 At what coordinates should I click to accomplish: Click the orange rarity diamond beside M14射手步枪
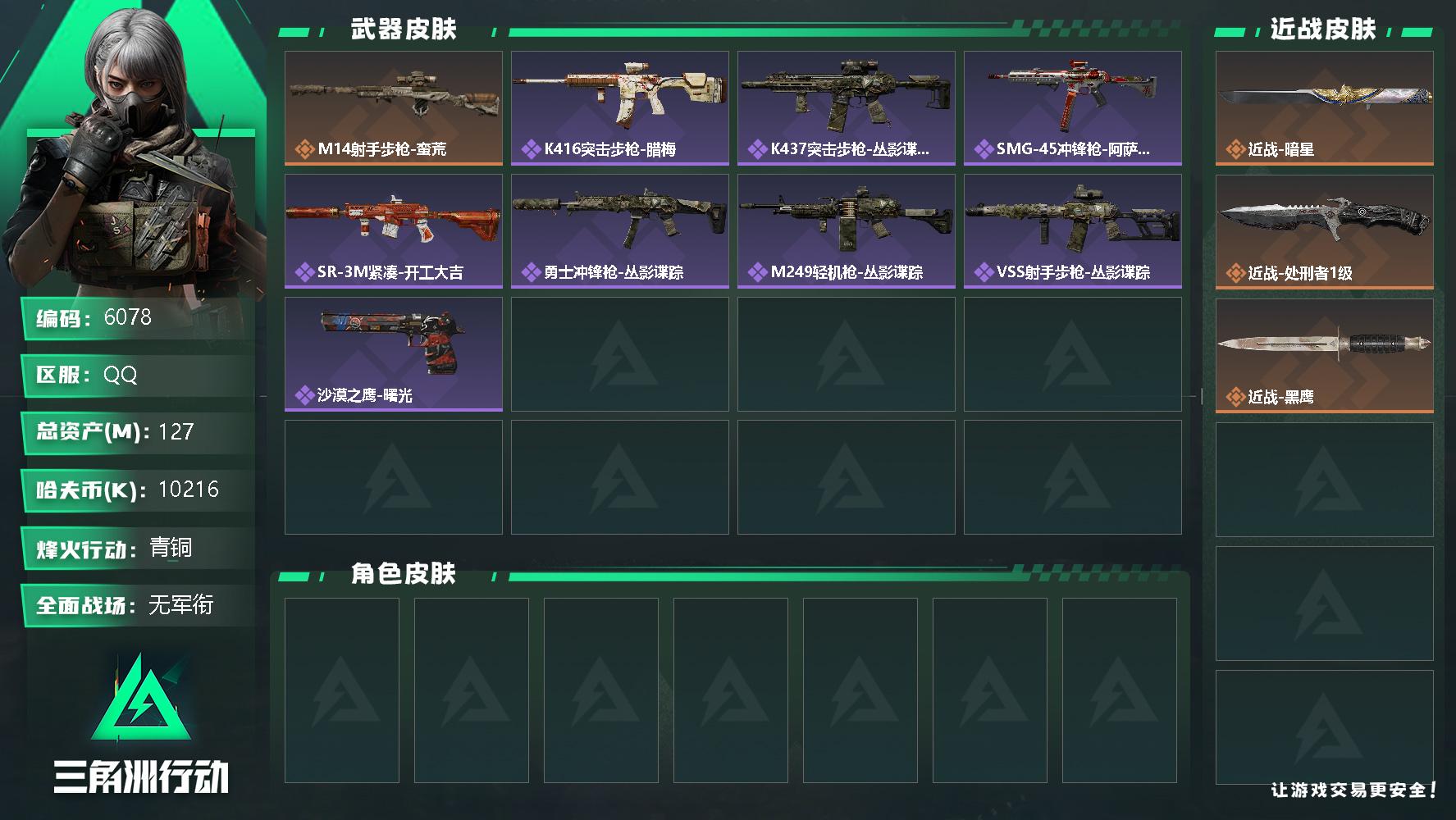304,149
